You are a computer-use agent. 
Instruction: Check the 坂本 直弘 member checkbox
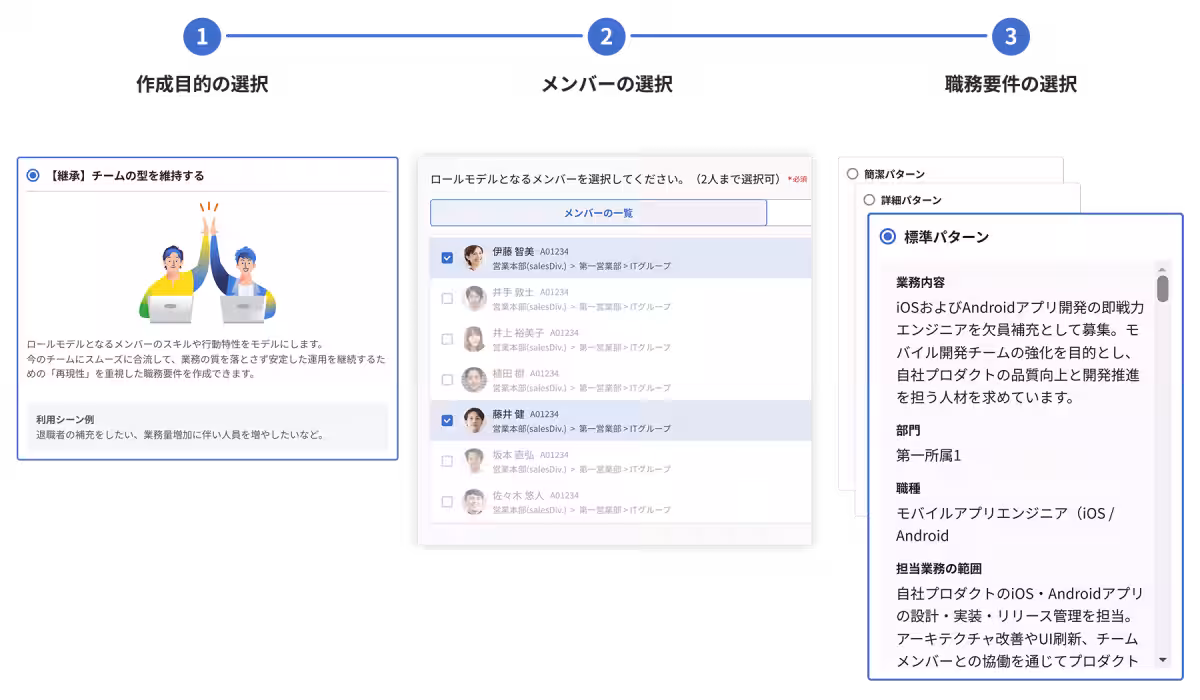(x=447, y=461)
